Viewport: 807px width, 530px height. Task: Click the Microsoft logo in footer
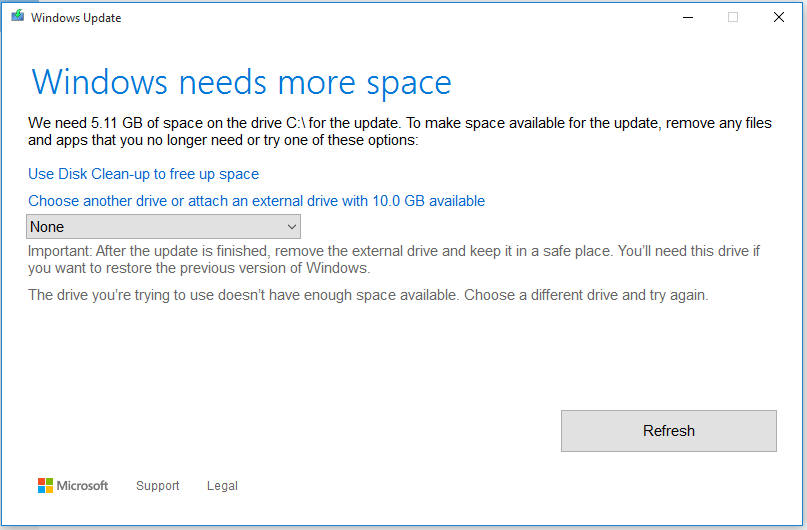click(x=45, y=485)
